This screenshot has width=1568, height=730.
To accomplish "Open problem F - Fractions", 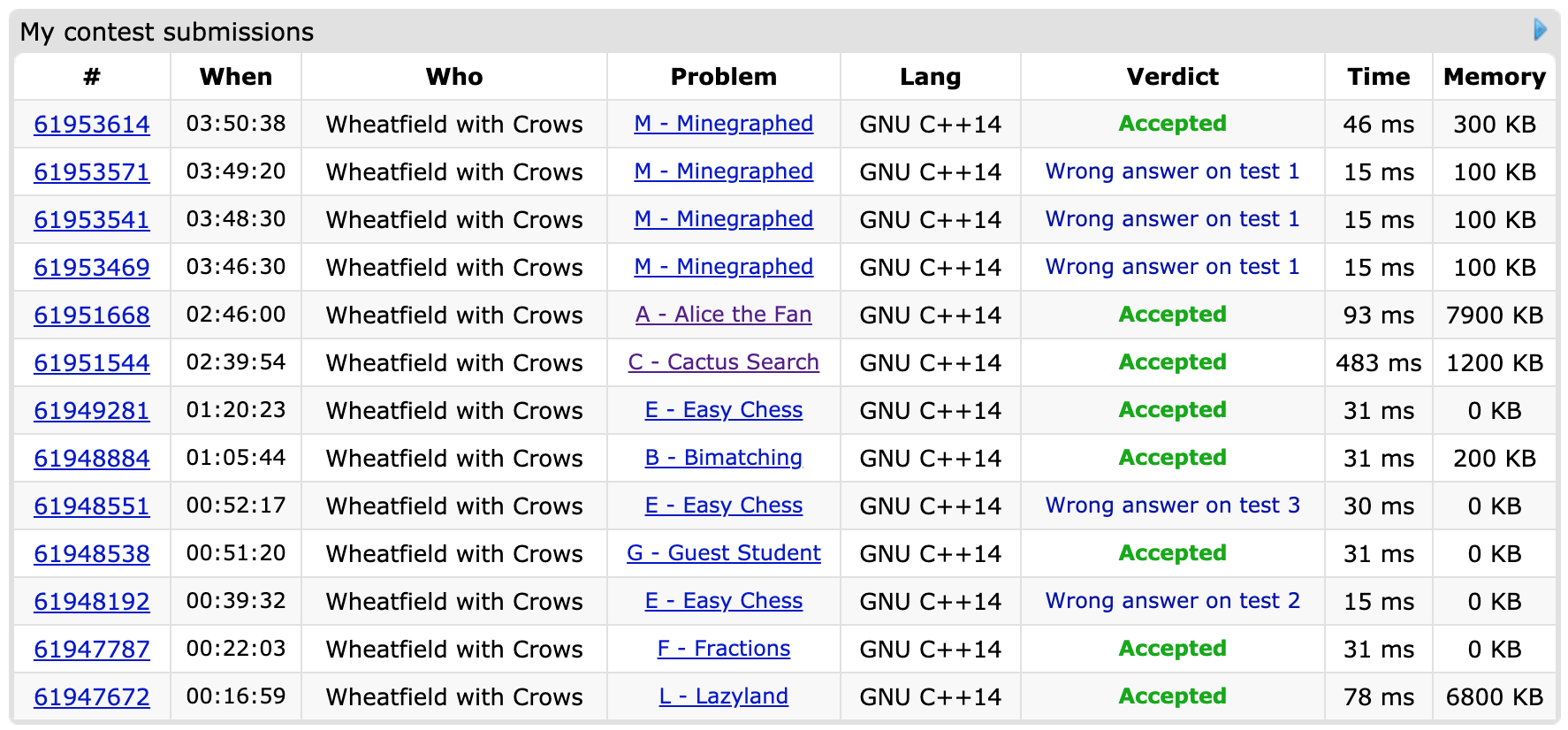I will coord(723,649).
